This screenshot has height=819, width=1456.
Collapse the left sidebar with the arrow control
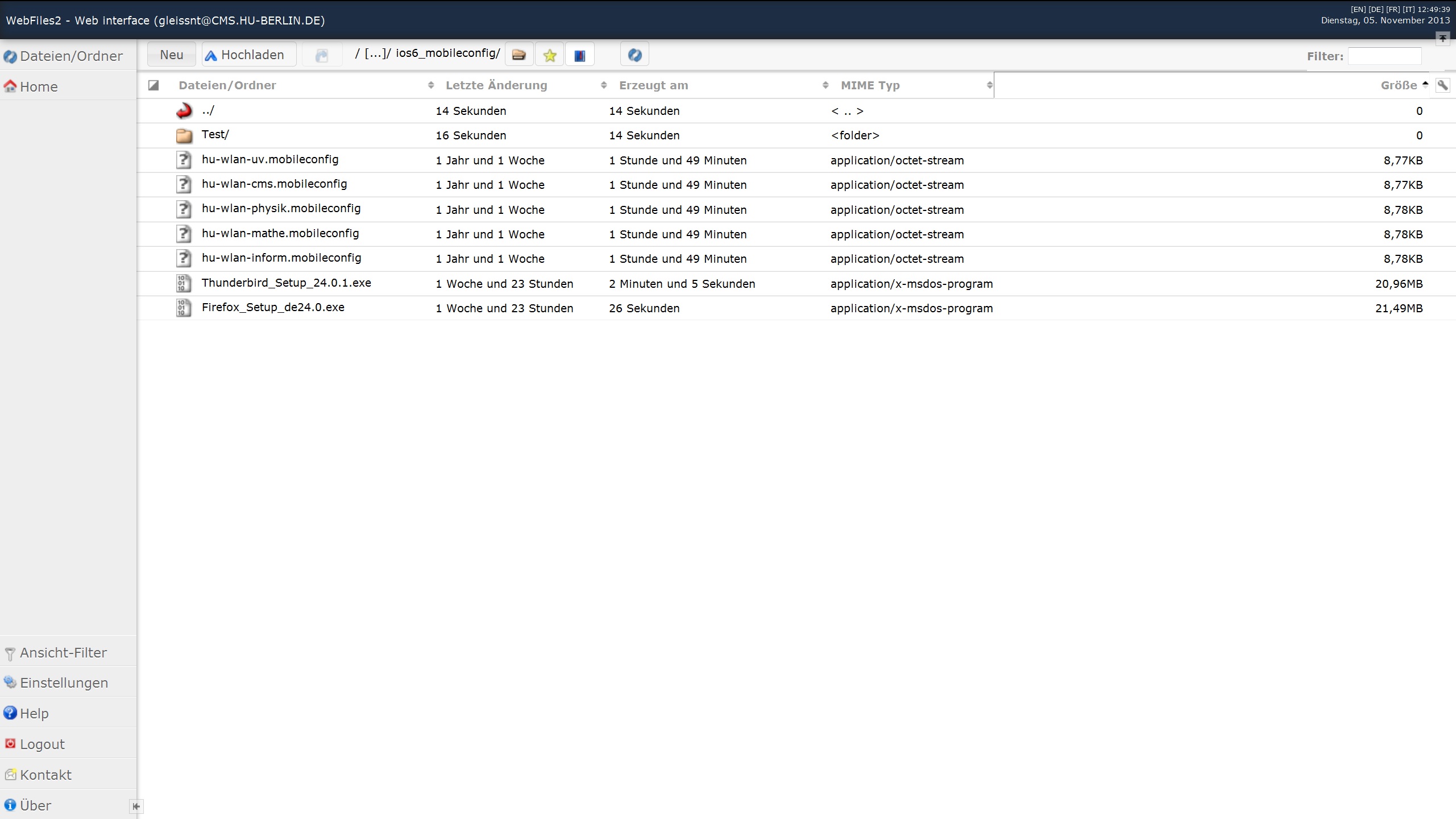click(x=136, y=806)
